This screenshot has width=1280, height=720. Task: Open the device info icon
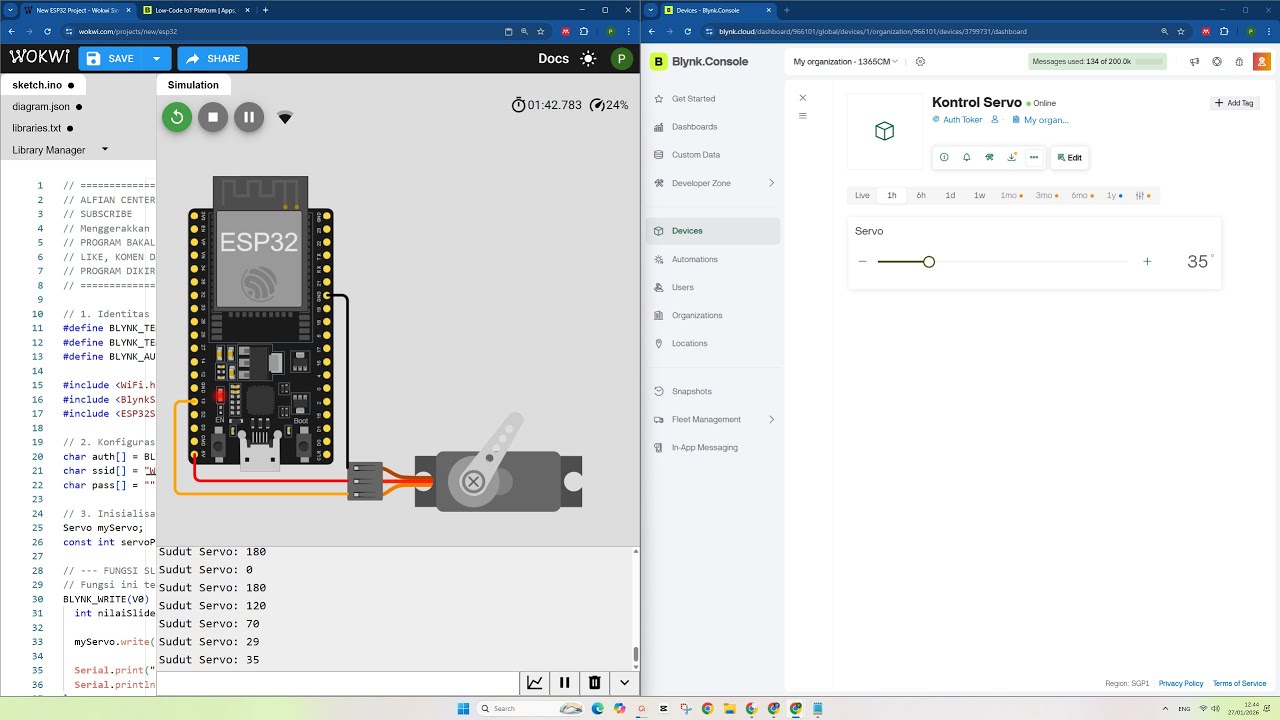click(944, 157)
